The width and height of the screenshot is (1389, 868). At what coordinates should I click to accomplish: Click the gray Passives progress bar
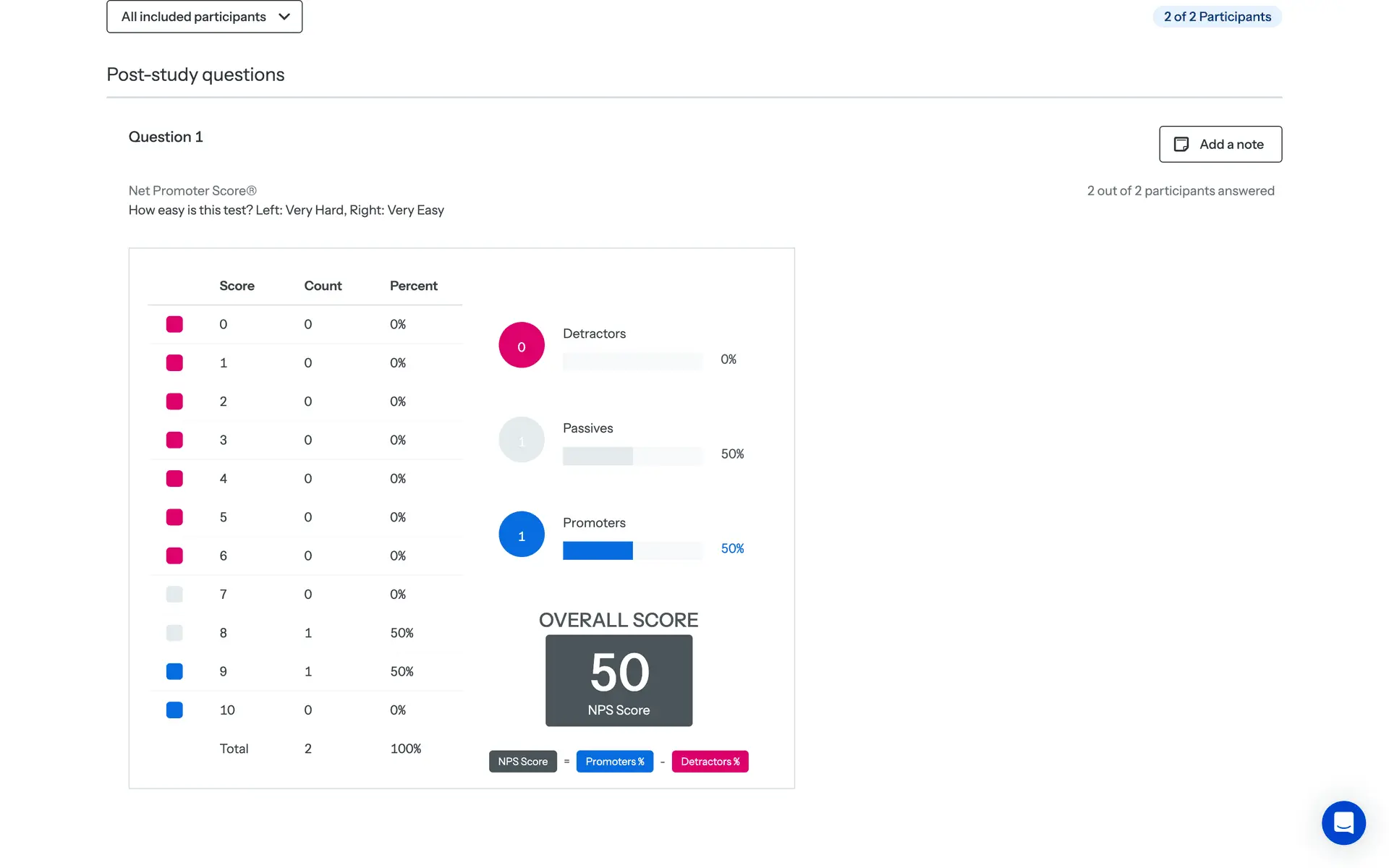pos(598,456)
